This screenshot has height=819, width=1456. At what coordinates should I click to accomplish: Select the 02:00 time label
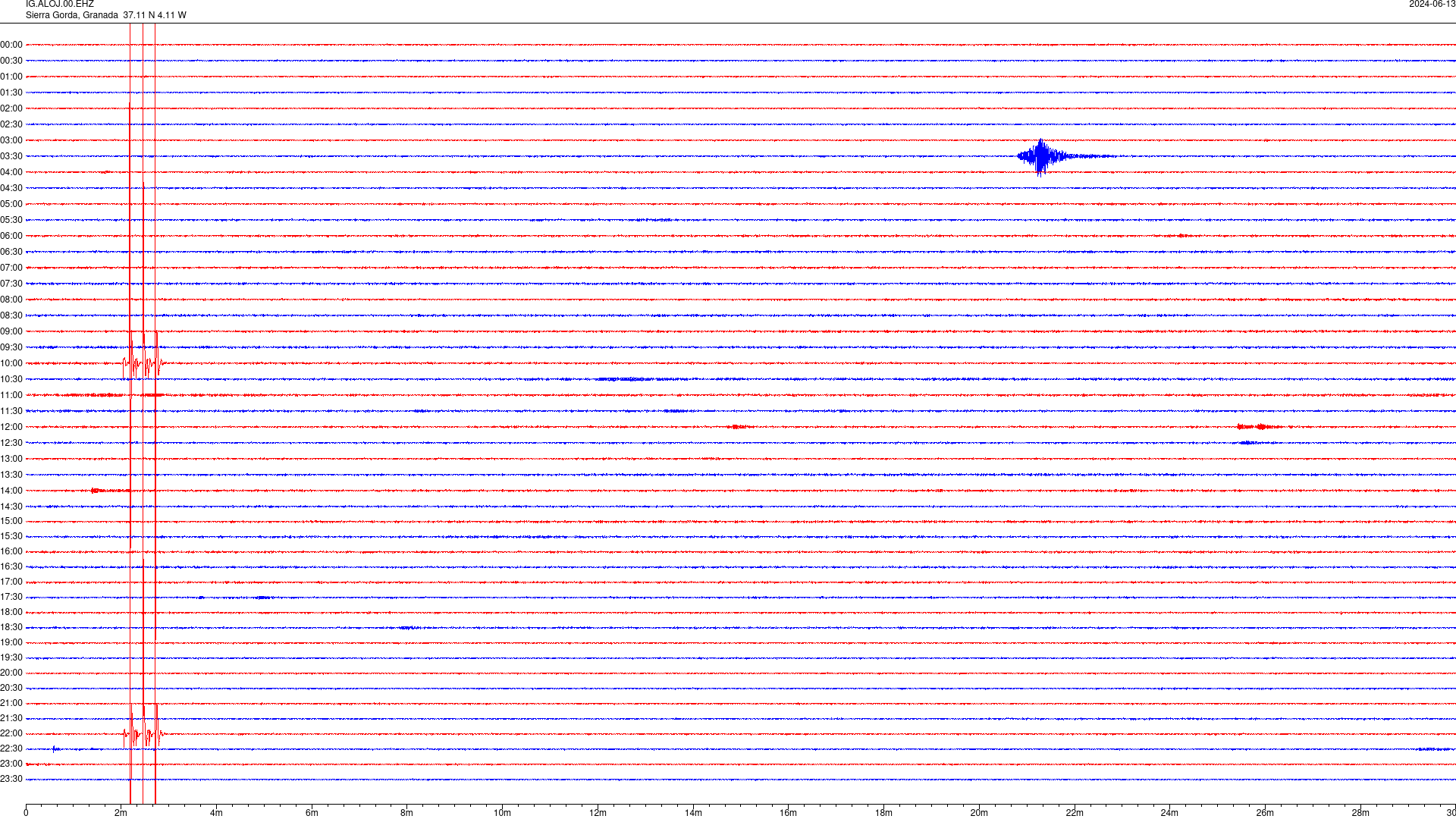pos(11,108)
